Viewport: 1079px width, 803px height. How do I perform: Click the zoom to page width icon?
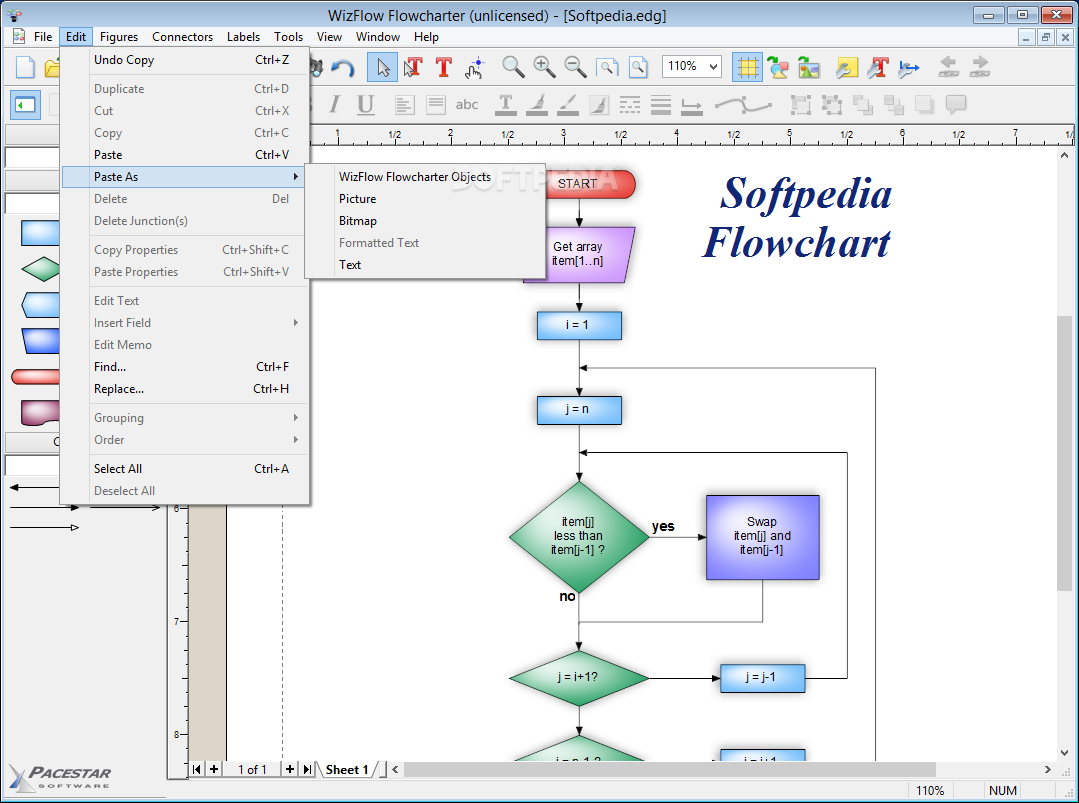[x=607, y=67]
